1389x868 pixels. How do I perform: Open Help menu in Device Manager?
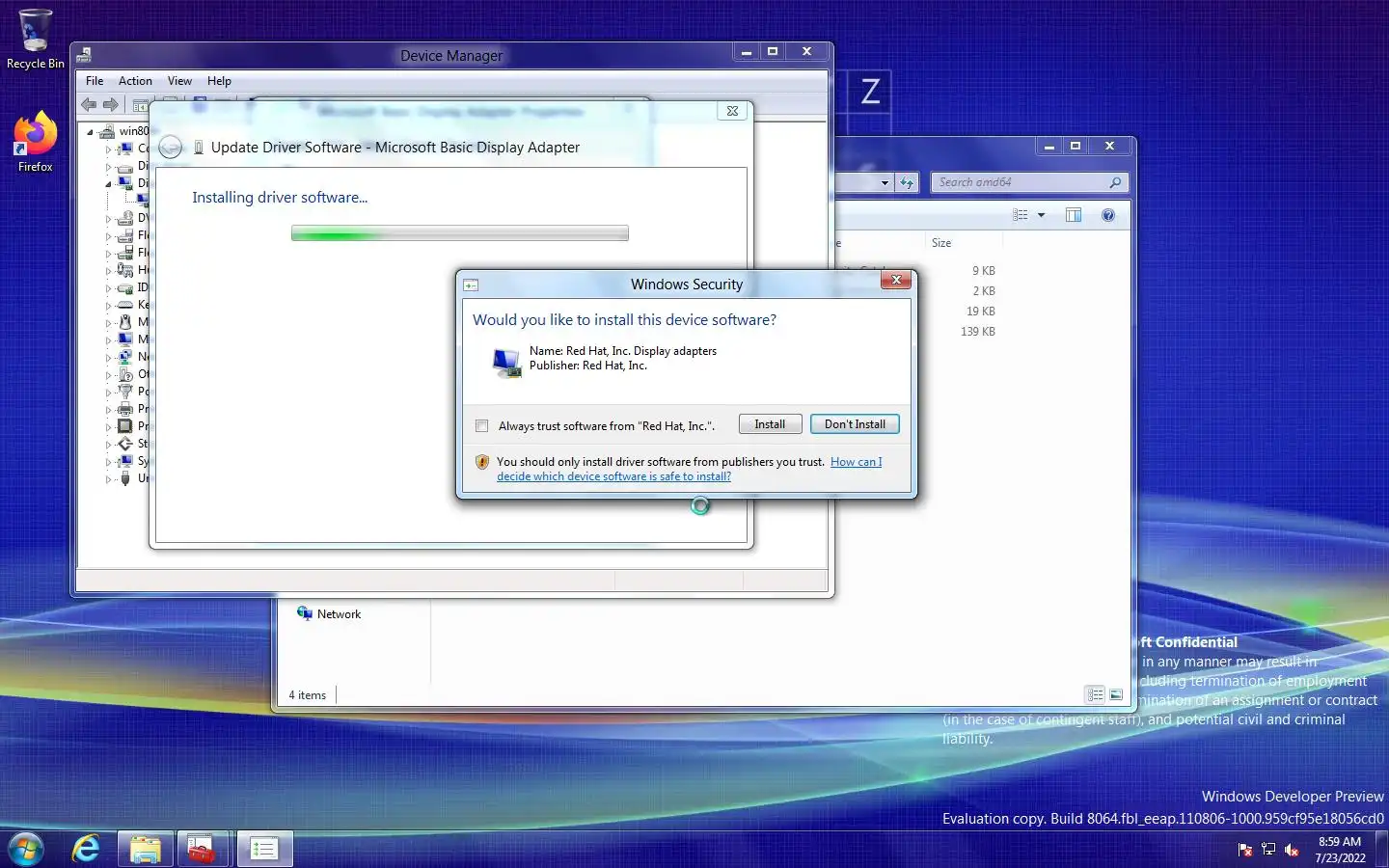[x=219, y=81]
